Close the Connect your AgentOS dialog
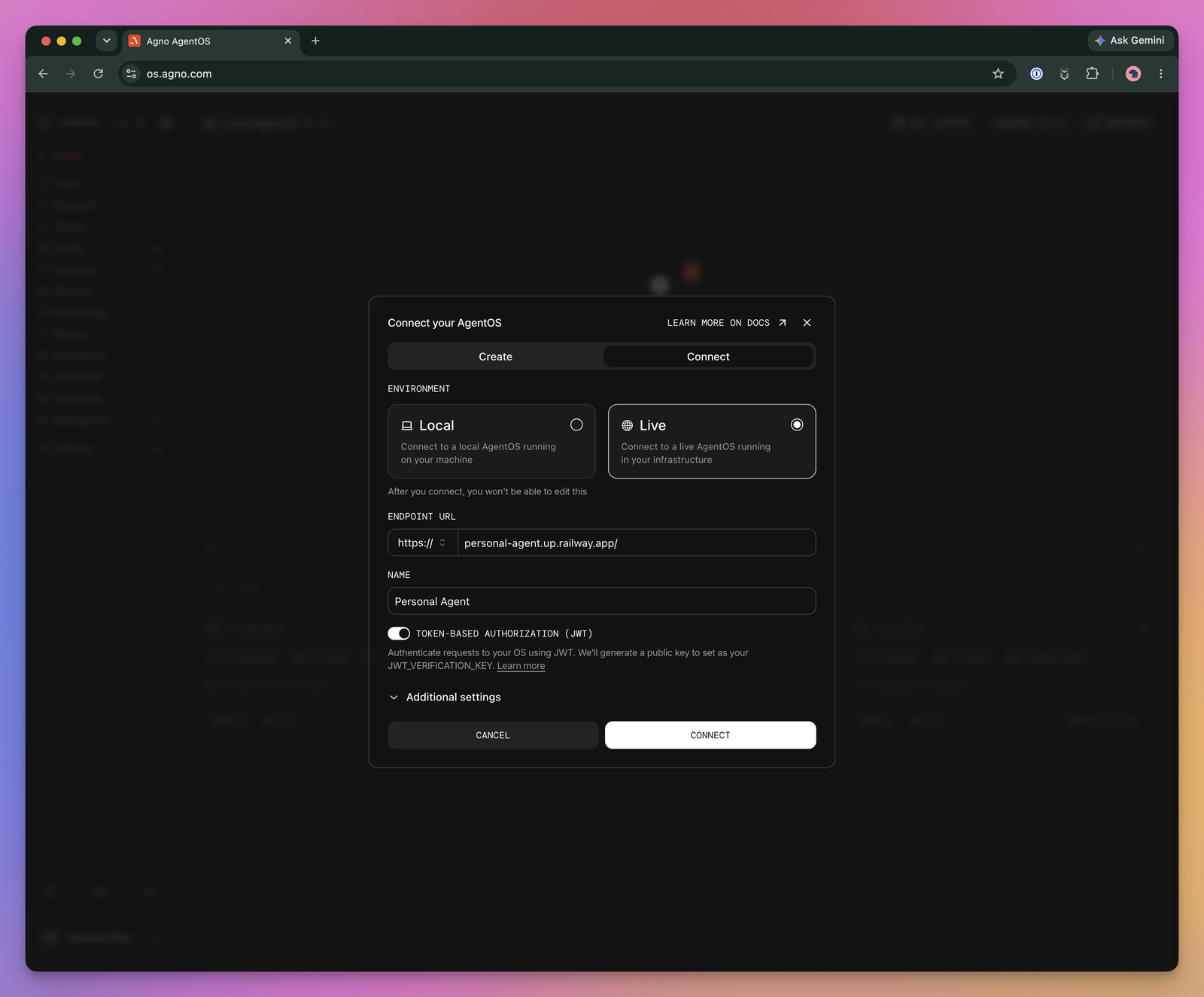The height and width of the screenshot is (997, 1204). click(807, 323)
